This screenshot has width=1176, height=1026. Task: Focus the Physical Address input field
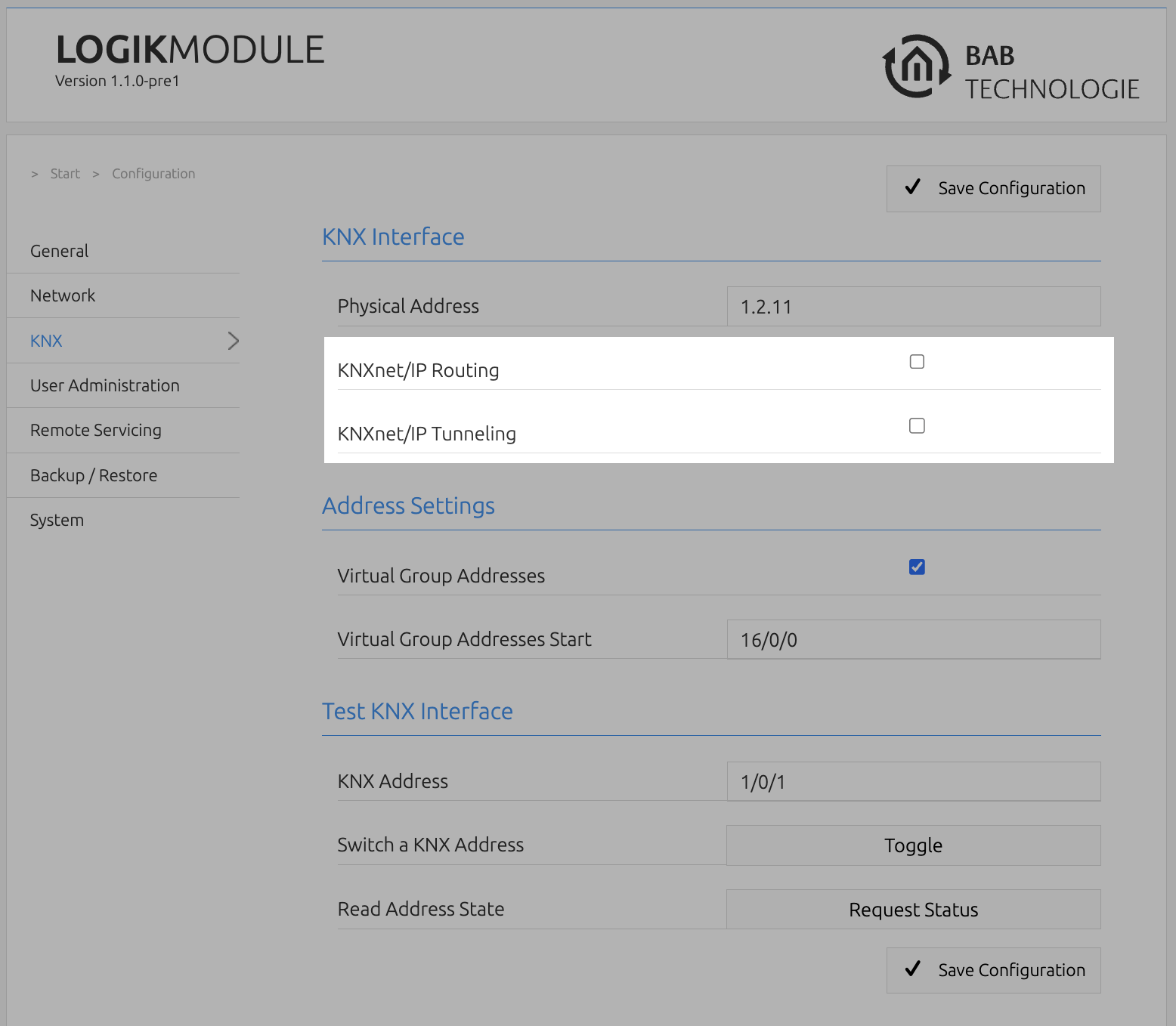click(x=914, y=306)
